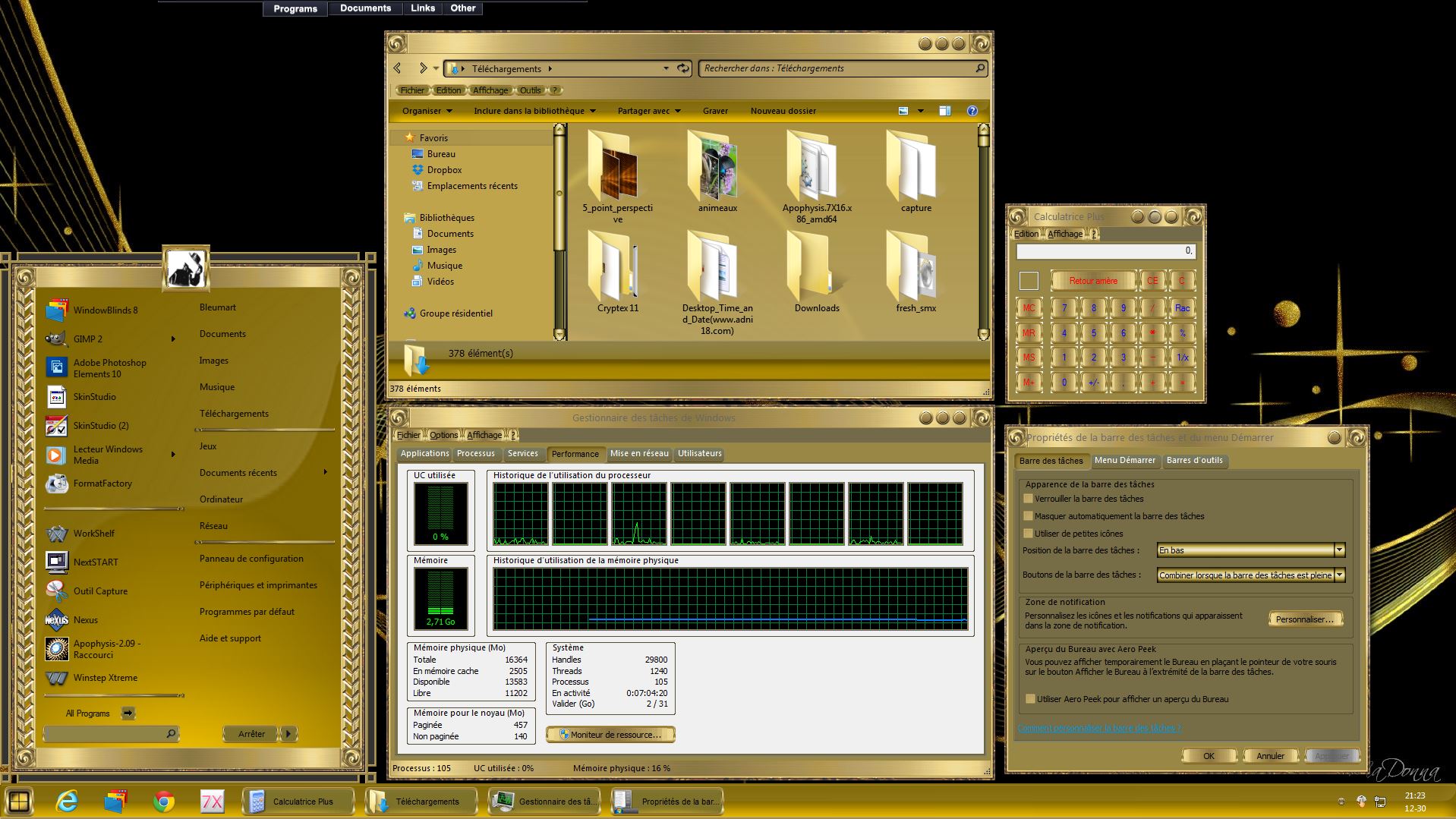Image resolution: width=1456 pixels, height=819 pixels.
Task: Check Masquer automatiquement la barre des tâches
Action: [1029, 516]
